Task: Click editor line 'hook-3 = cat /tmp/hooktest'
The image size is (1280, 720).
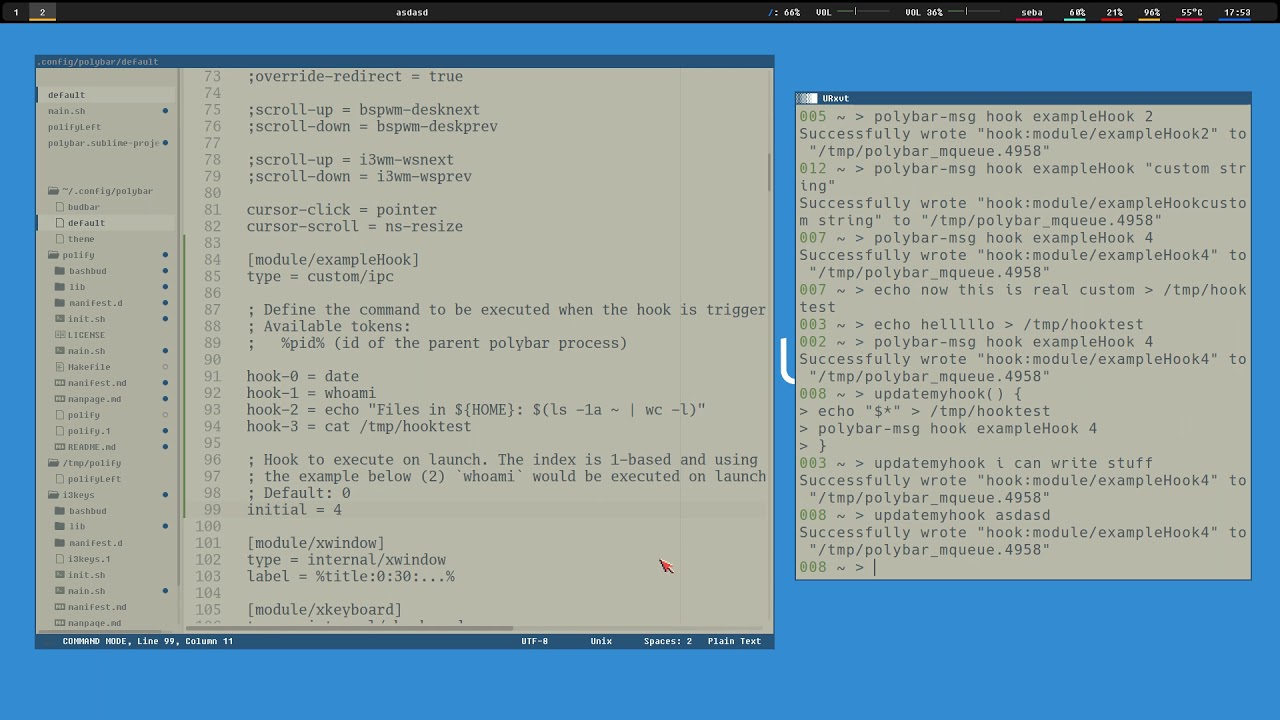Action: point(359,426)
